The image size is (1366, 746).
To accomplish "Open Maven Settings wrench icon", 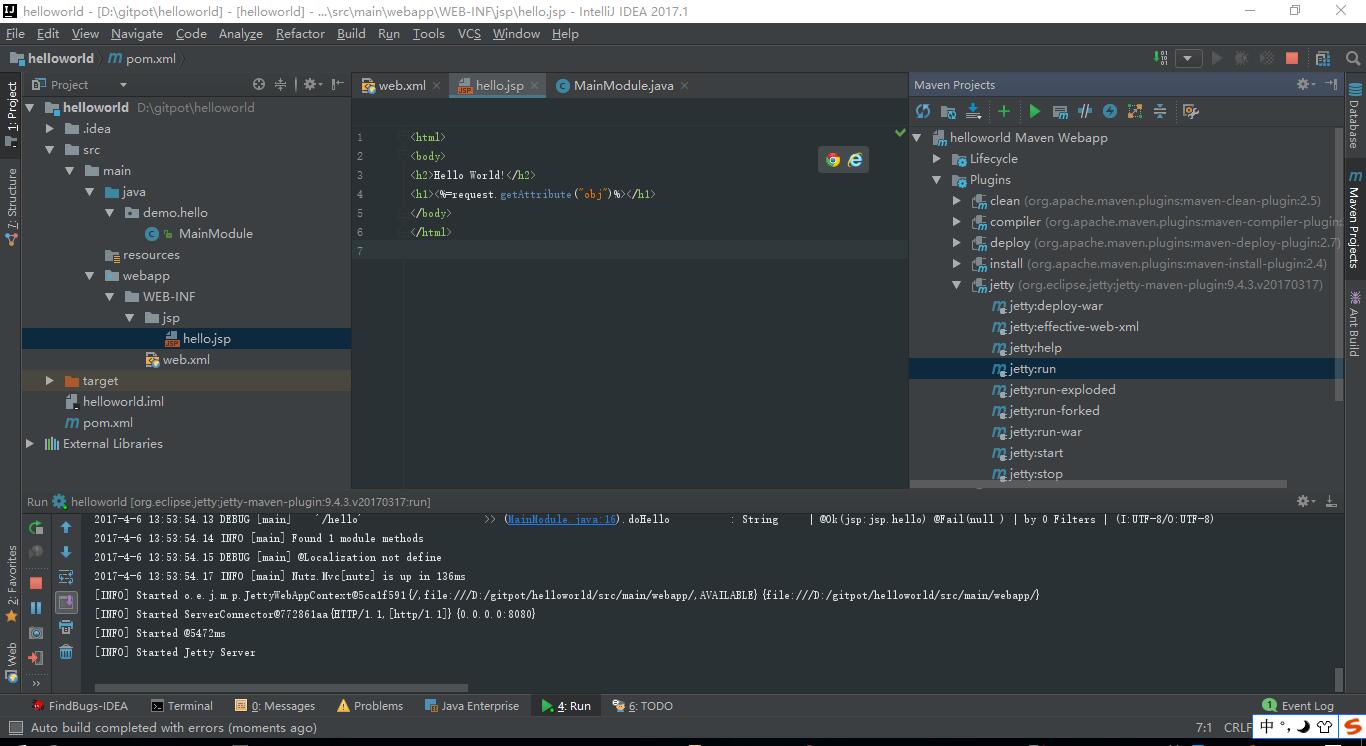I will coord(1190,111).
